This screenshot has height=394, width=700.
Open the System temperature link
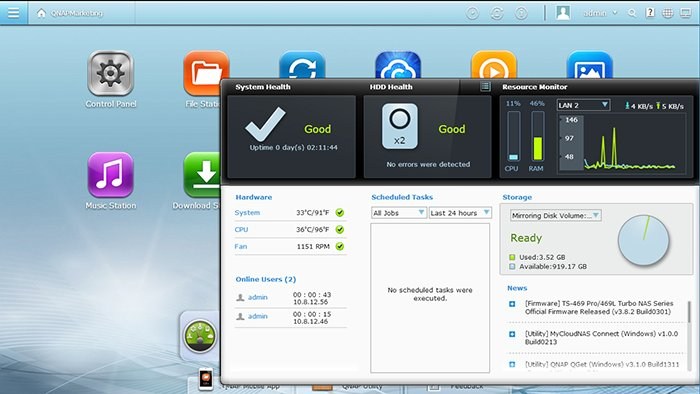[x=247, y=213]
